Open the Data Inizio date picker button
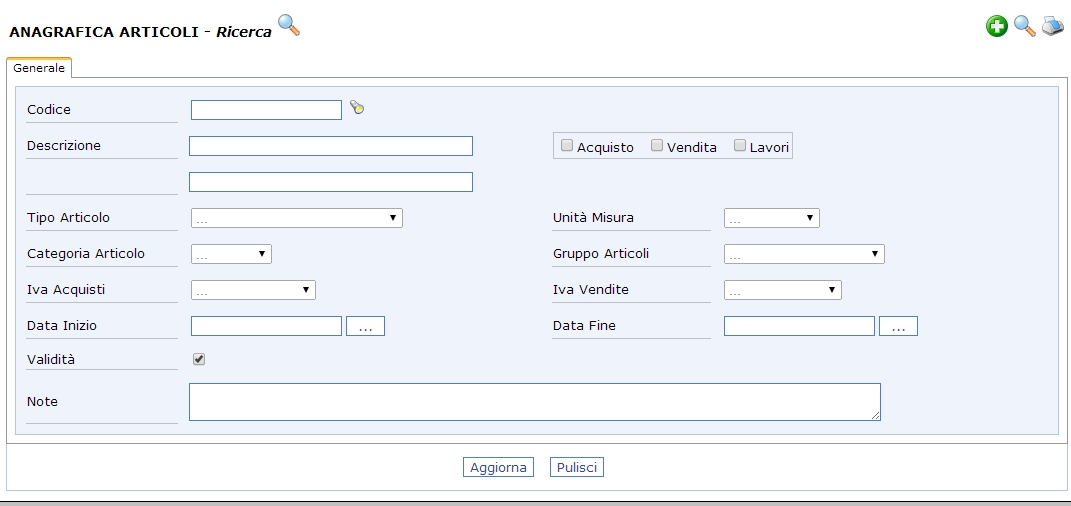The width and height of the screenshot is (1071, 506). 365,326
